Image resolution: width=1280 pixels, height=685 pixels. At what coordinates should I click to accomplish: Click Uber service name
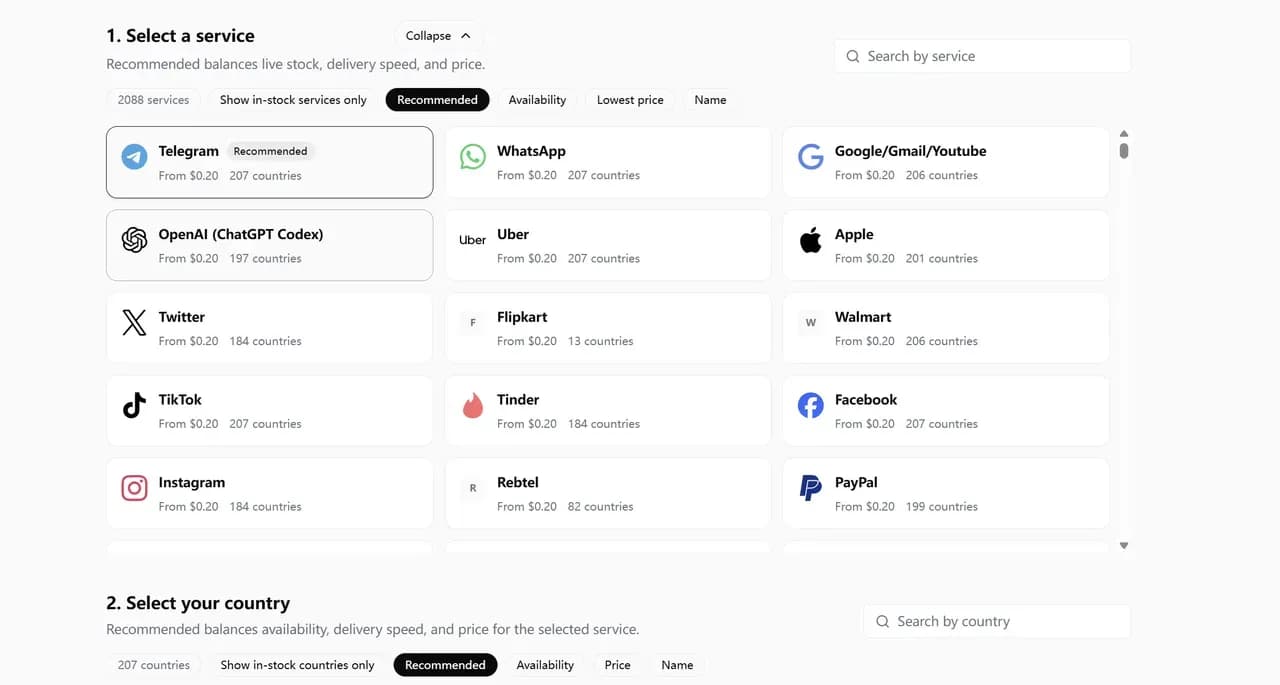click(x=513, y=234)
